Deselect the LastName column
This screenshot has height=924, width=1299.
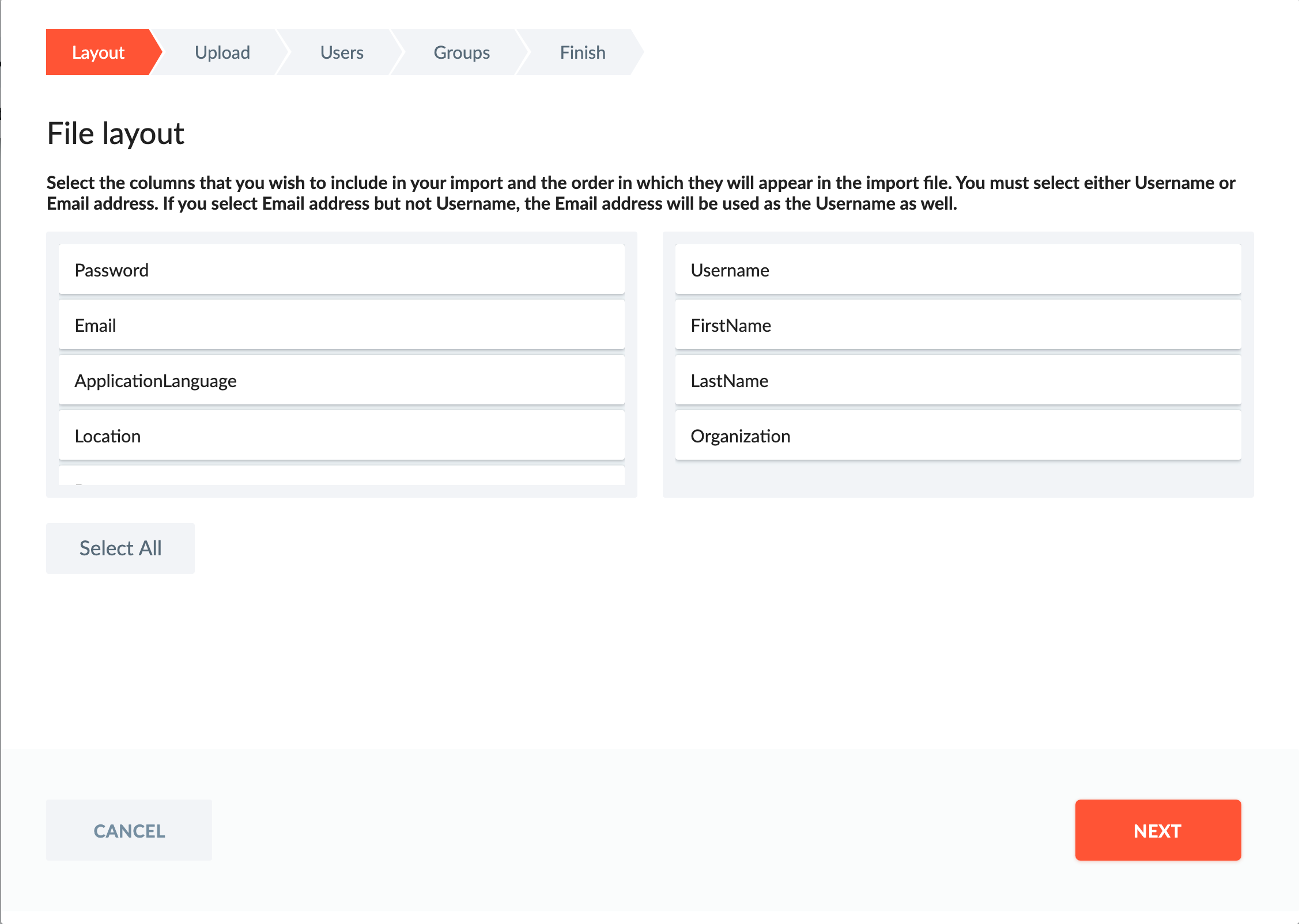coord(958,380)
